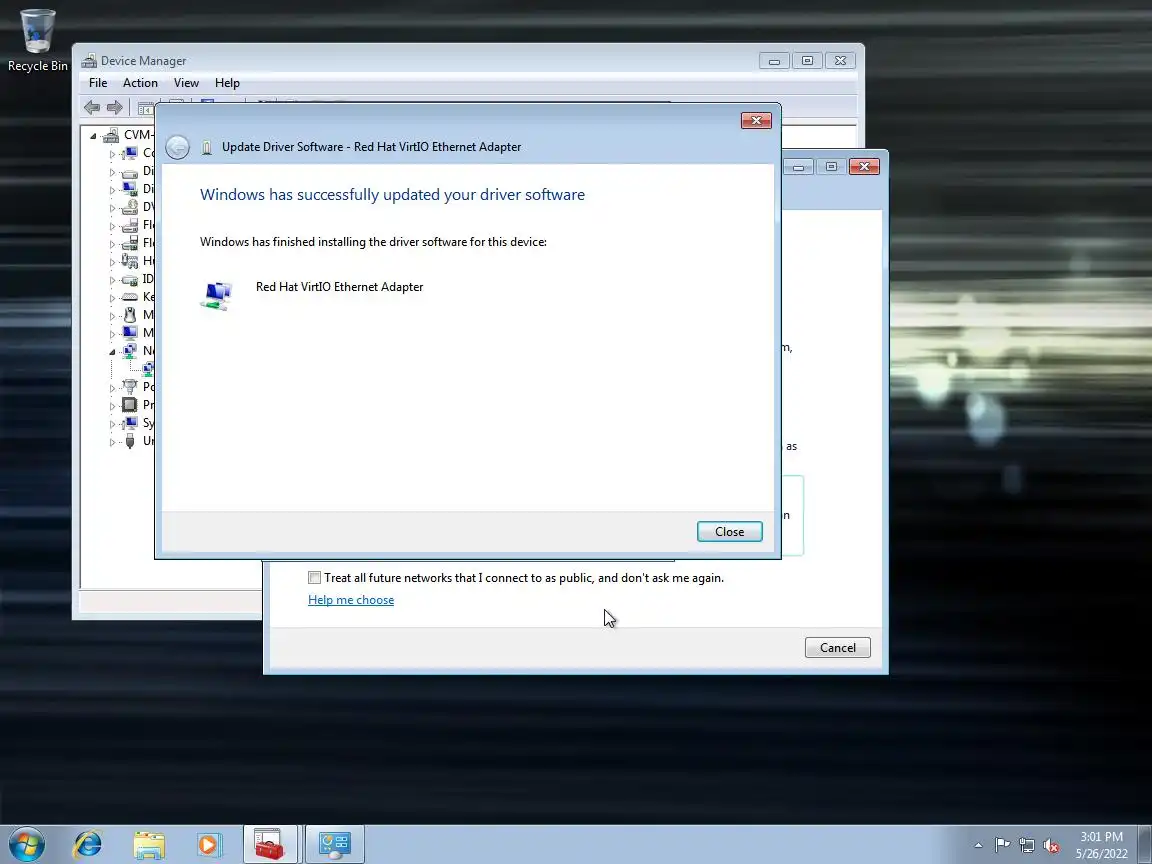The image size is (1152, 864).
Task: Click the Forward arrow in Device Manager toolbar
Action: click(115, 108)
